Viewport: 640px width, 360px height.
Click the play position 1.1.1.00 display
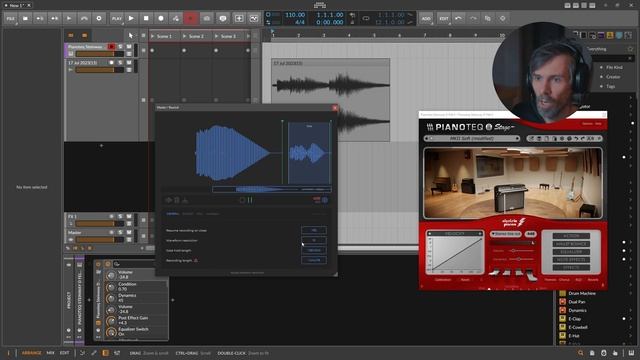click(x=330, y=15)
